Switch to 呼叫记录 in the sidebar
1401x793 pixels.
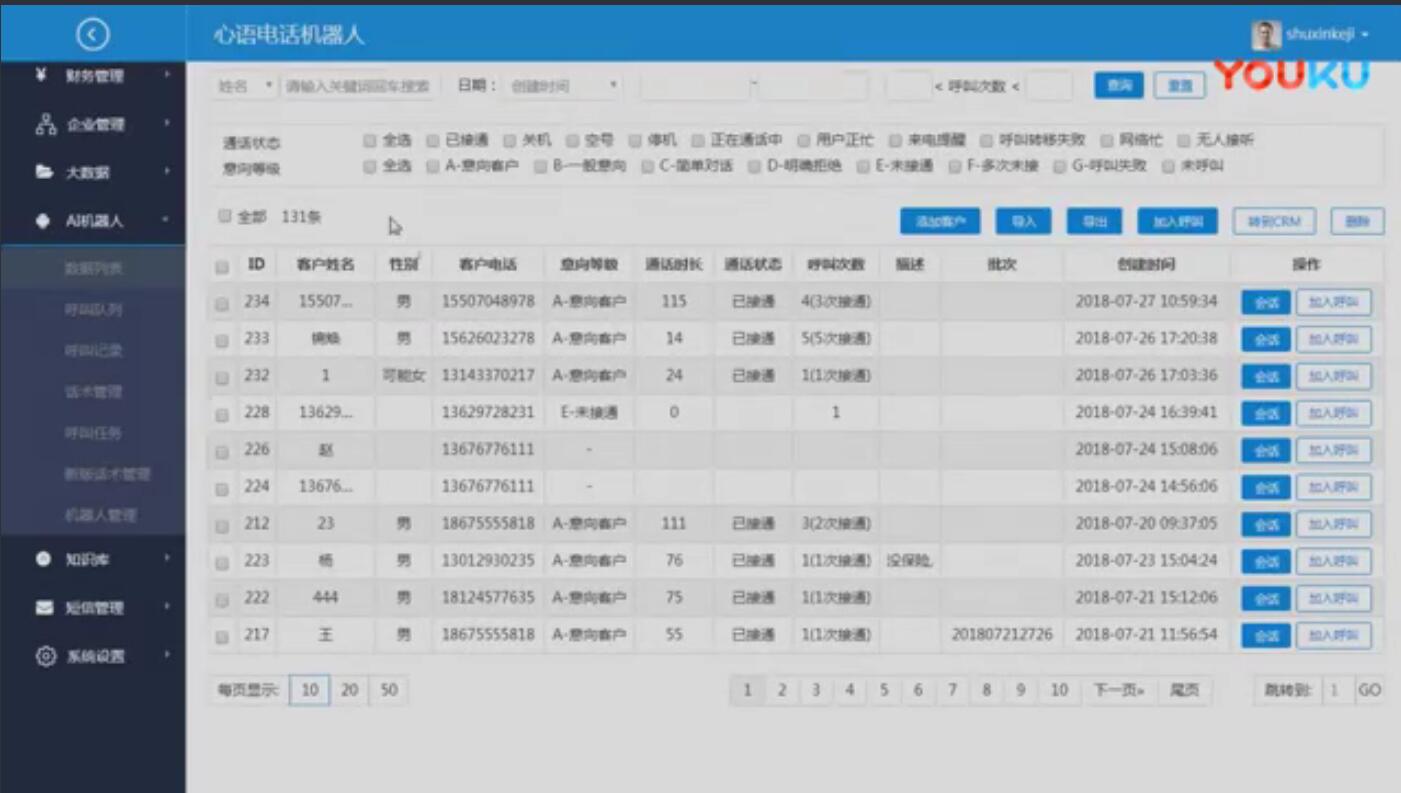pyautogui.click(x=95, y=350)
